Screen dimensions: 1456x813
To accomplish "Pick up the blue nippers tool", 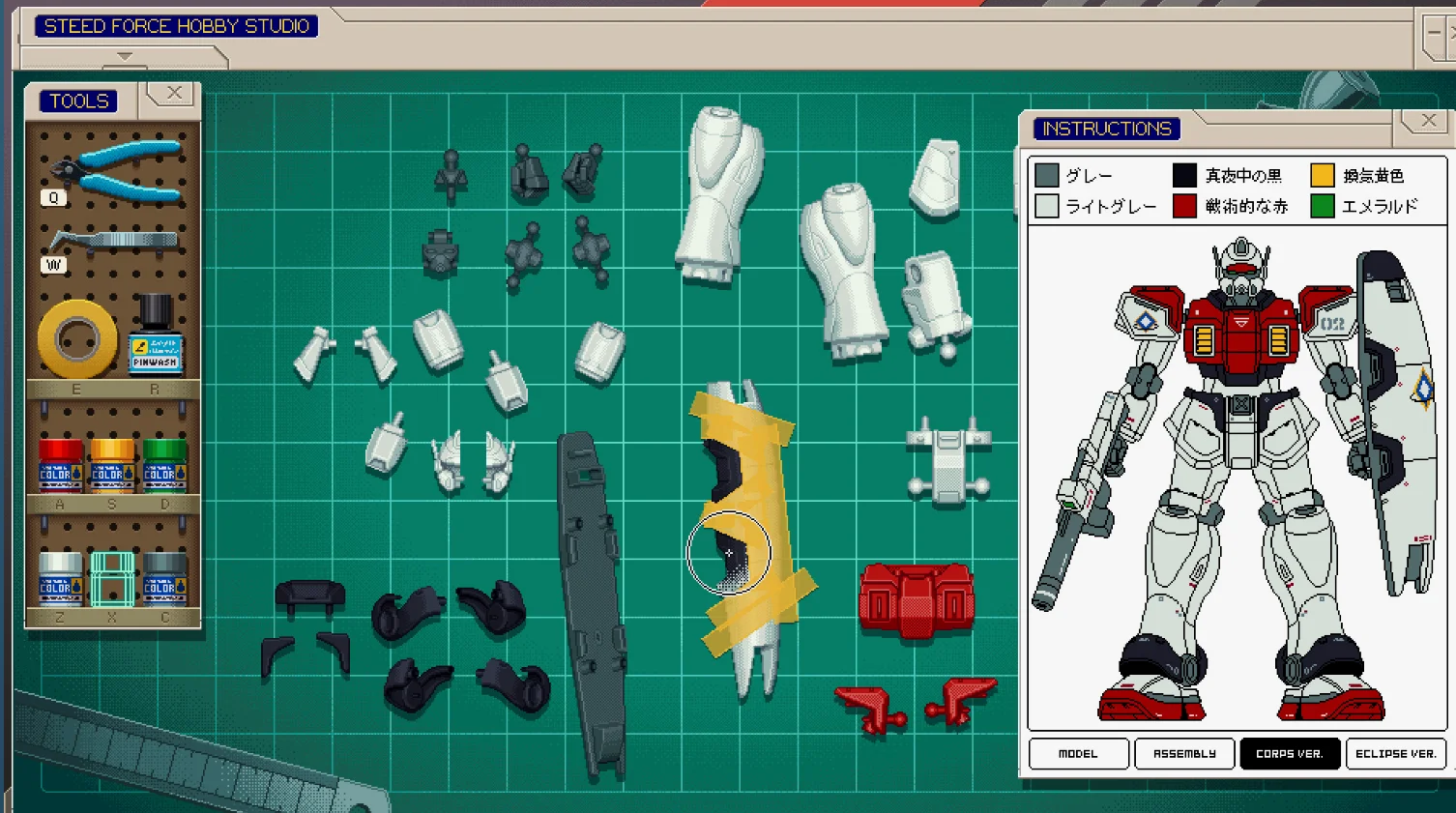I will point(116,172).
